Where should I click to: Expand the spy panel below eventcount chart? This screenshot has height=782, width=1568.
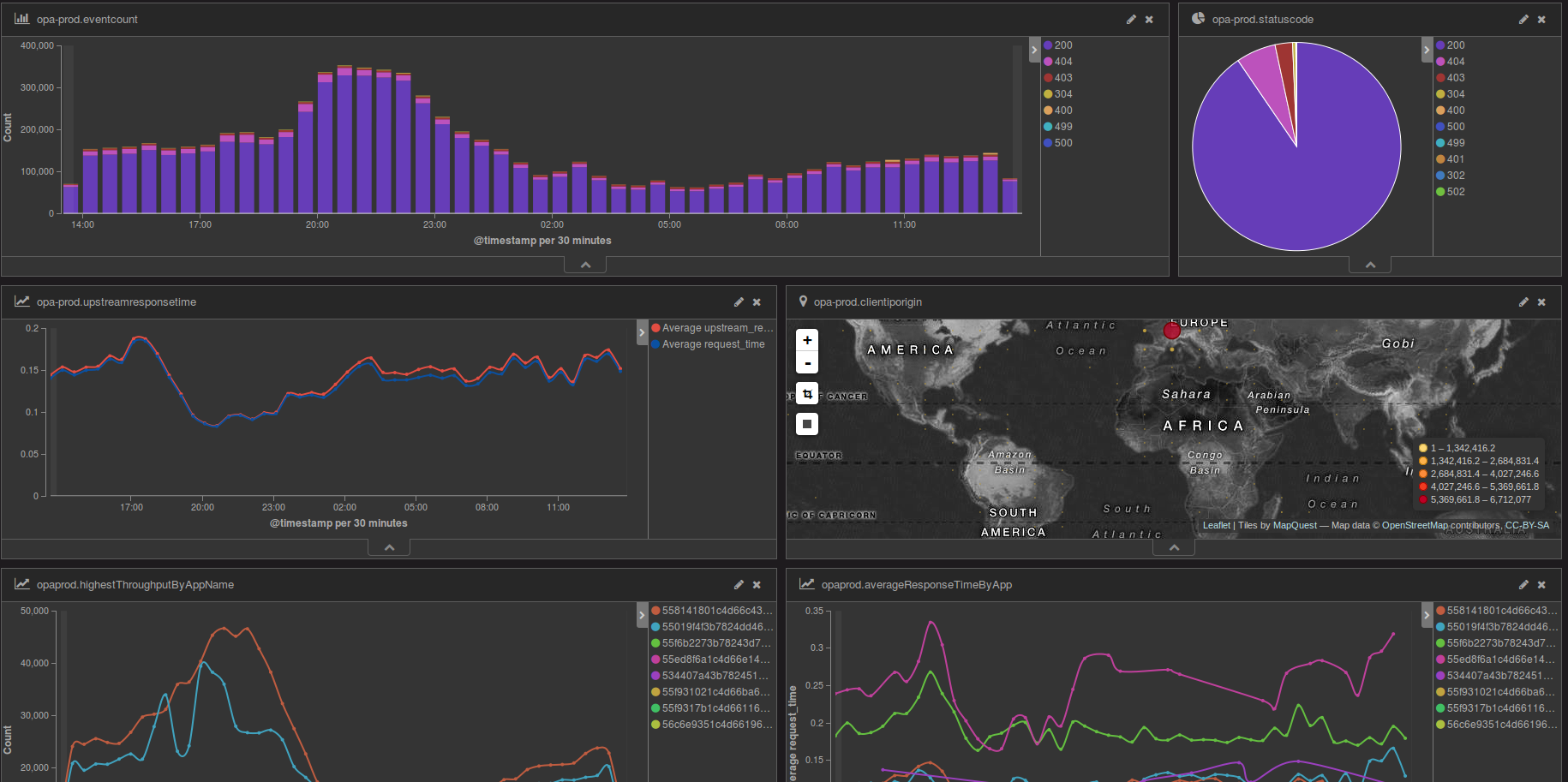585,265
